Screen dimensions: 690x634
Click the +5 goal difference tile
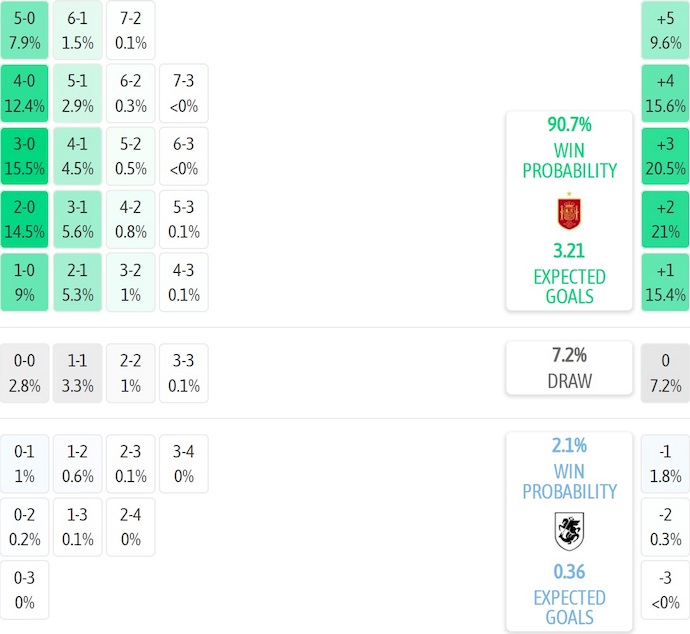[666, 30]
